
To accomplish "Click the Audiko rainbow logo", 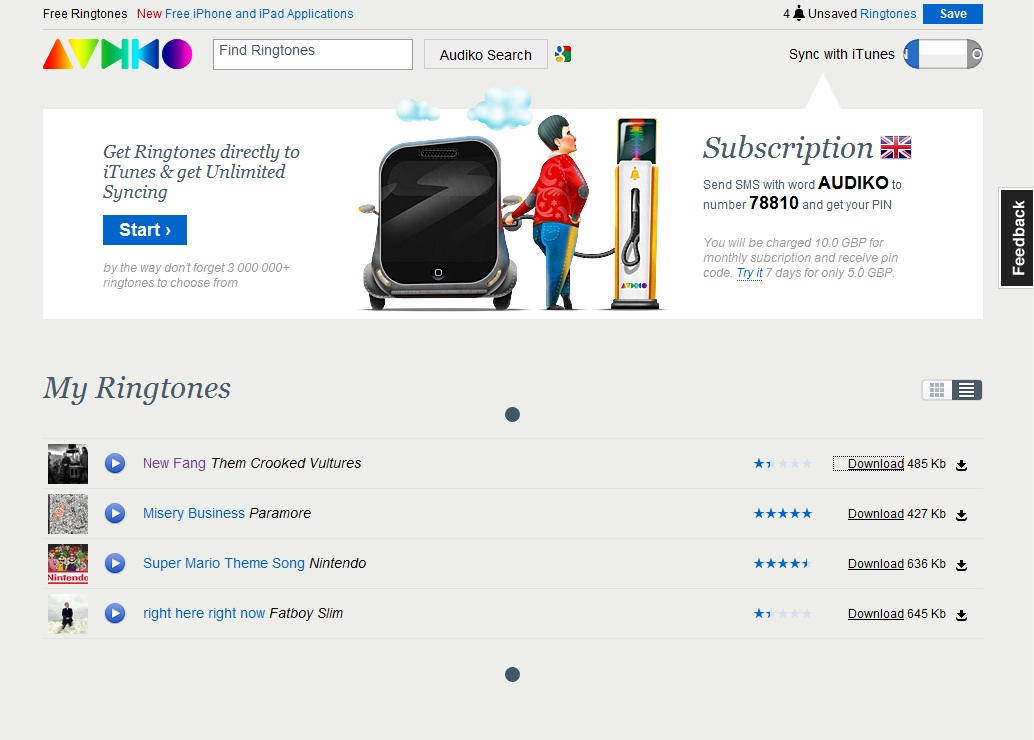I will (x=117, y=54).
